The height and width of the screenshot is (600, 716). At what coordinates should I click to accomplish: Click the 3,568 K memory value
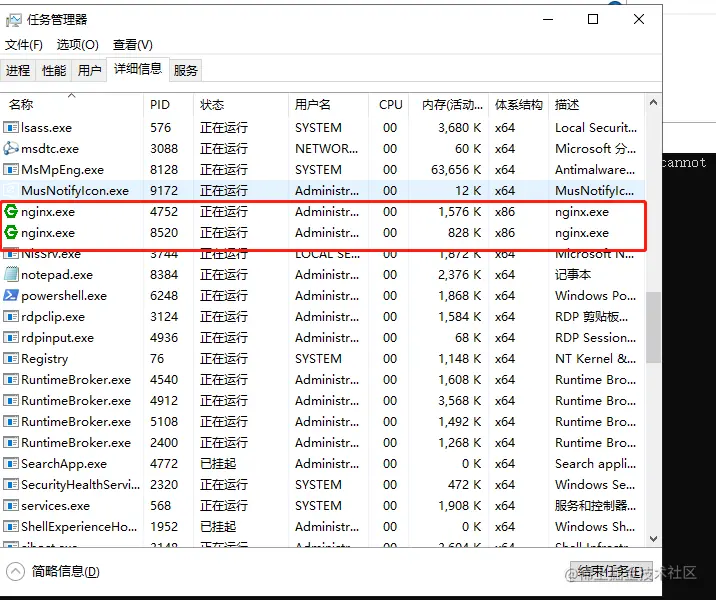coord(460,400)
